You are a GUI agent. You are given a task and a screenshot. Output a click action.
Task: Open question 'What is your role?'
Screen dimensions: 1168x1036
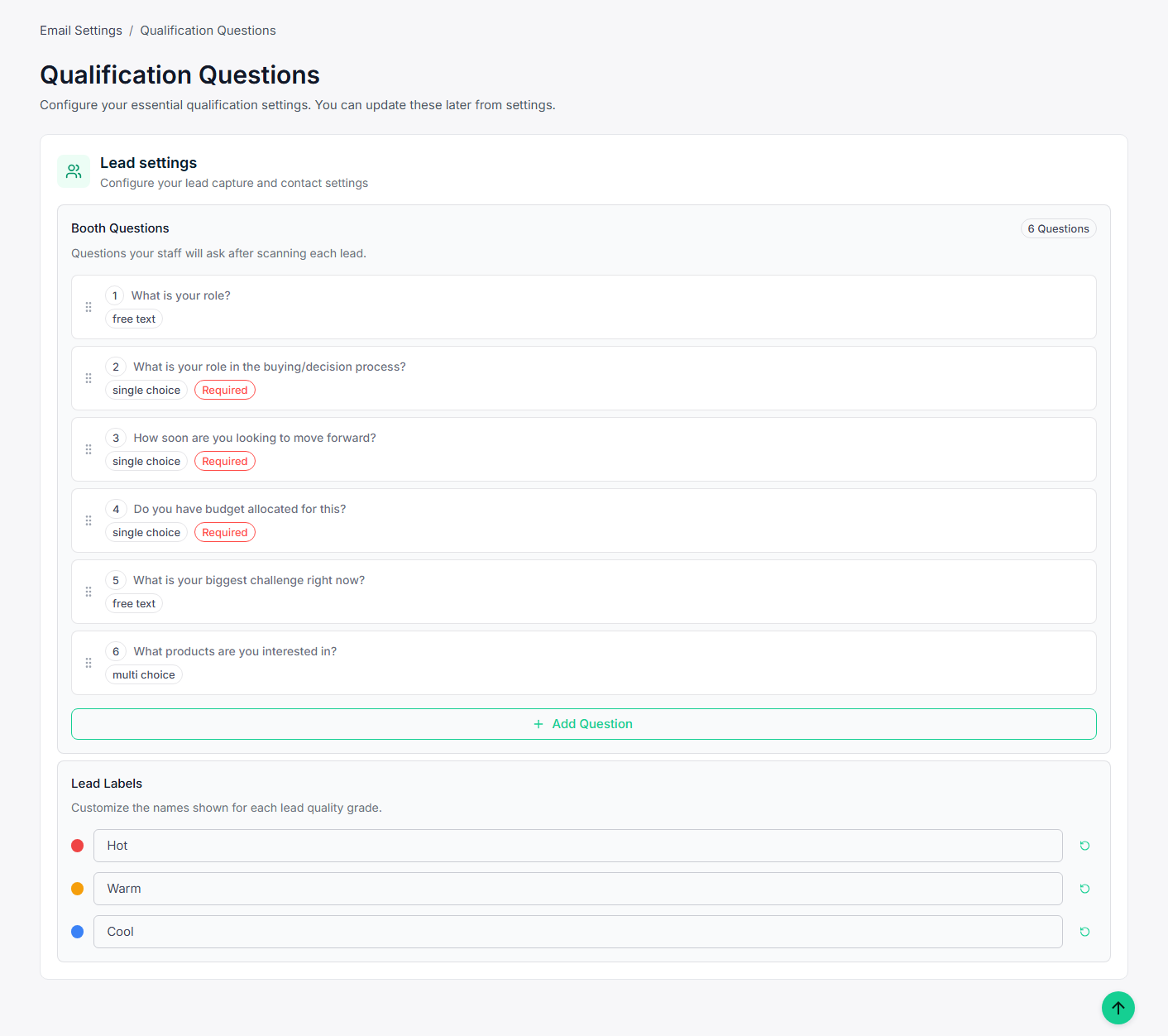pyautogui.click(x=584, y=307)
